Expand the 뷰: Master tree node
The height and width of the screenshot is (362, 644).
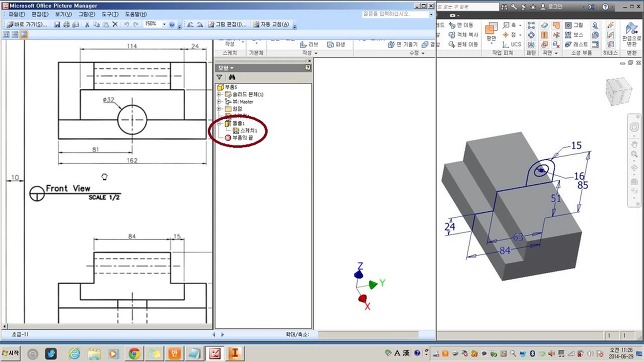[219, 101]
